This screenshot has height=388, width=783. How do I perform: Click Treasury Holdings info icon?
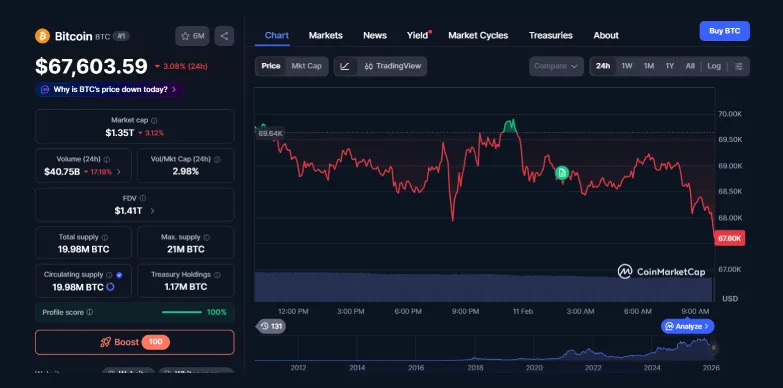pyautogui.click(x=217, y=275)
